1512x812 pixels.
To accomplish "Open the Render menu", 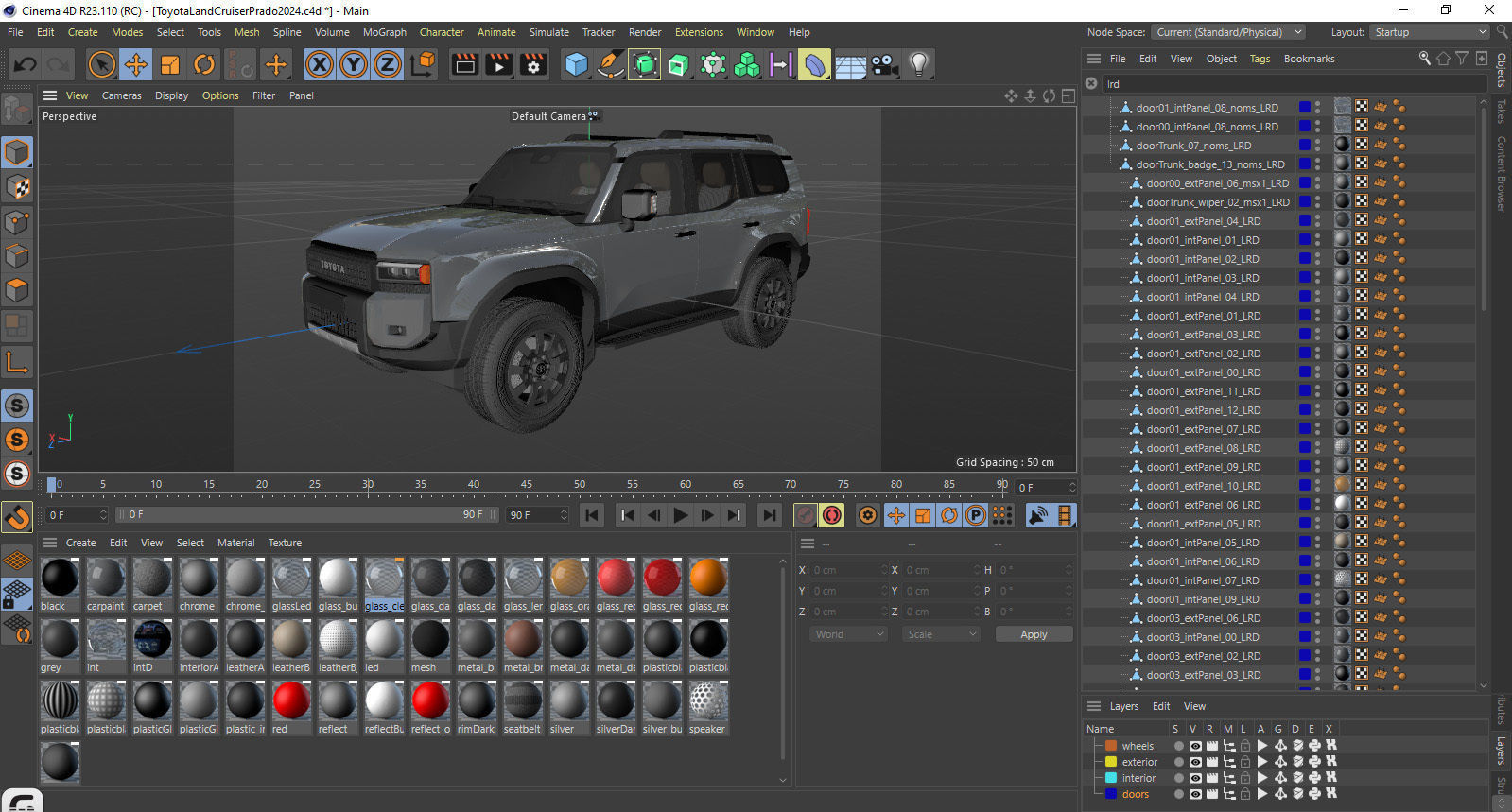I will [x=645, y=32].
